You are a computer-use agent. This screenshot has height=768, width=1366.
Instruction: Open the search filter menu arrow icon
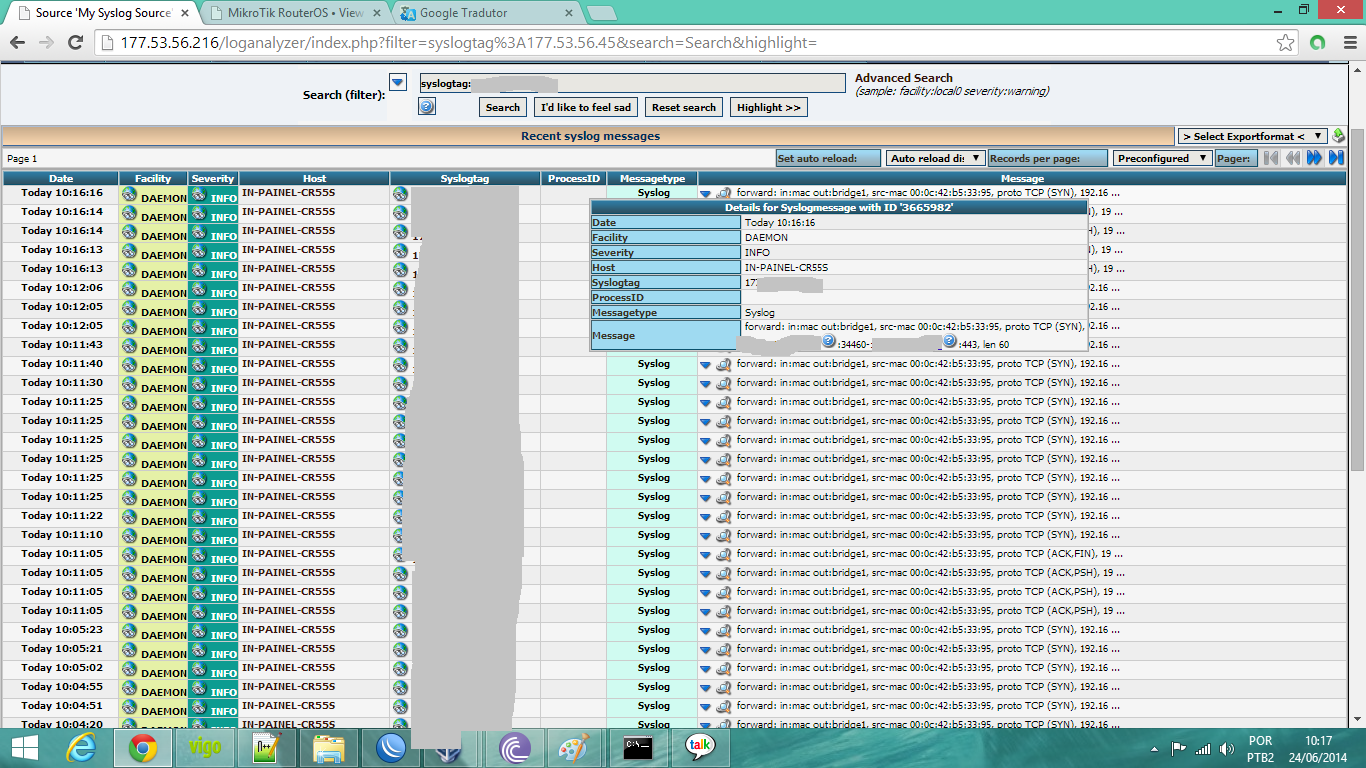[x=398, y=83]
